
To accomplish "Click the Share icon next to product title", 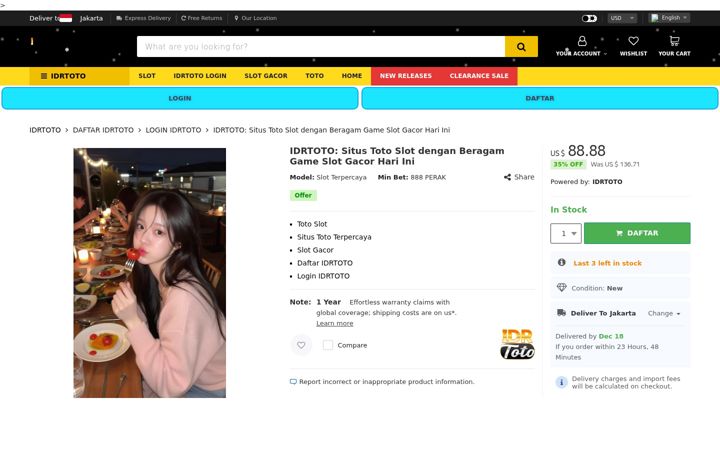I will point(507,177).
